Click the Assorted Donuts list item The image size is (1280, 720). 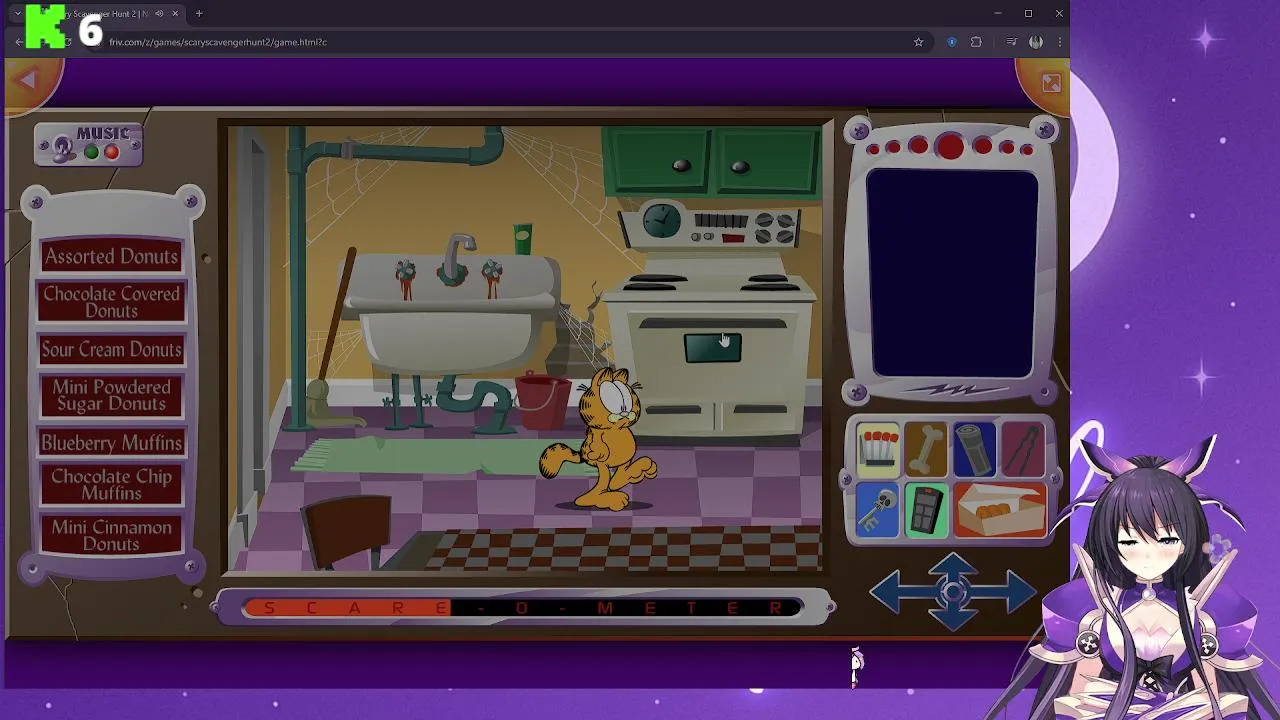[x=111, y=256]
